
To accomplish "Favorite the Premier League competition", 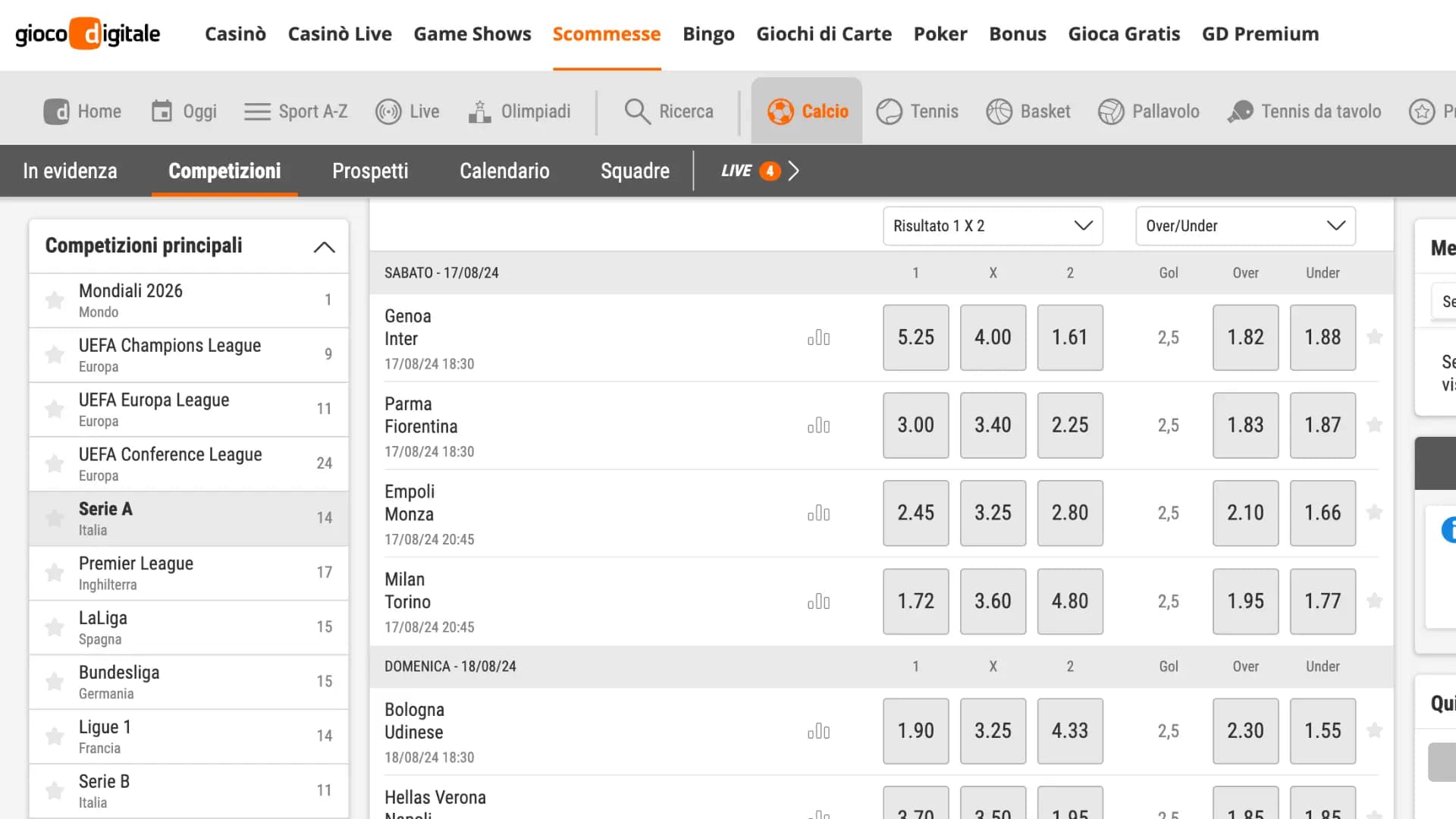I will coord(53,573).
